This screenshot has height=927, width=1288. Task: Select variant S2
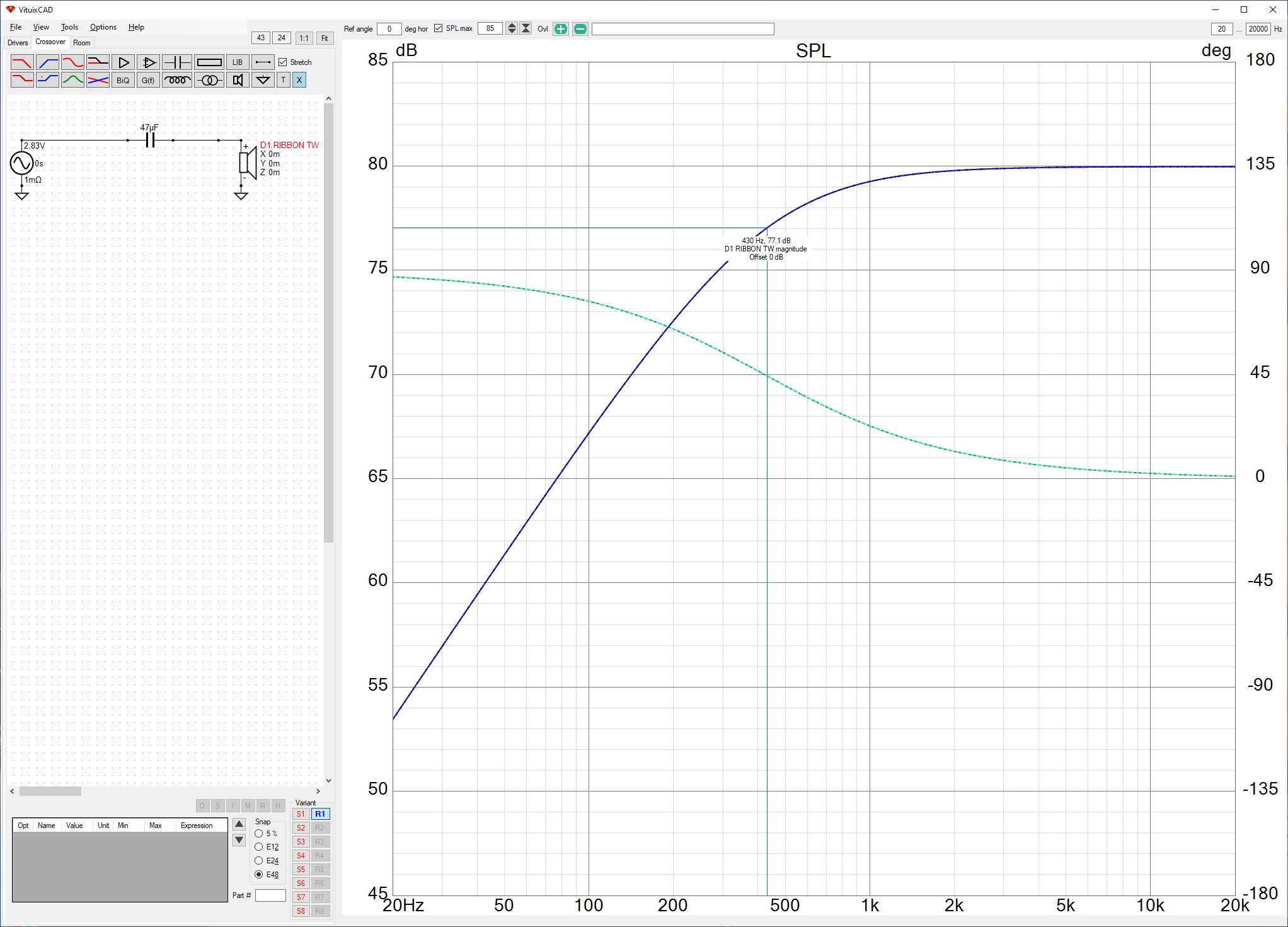click(x=301, y=828)
